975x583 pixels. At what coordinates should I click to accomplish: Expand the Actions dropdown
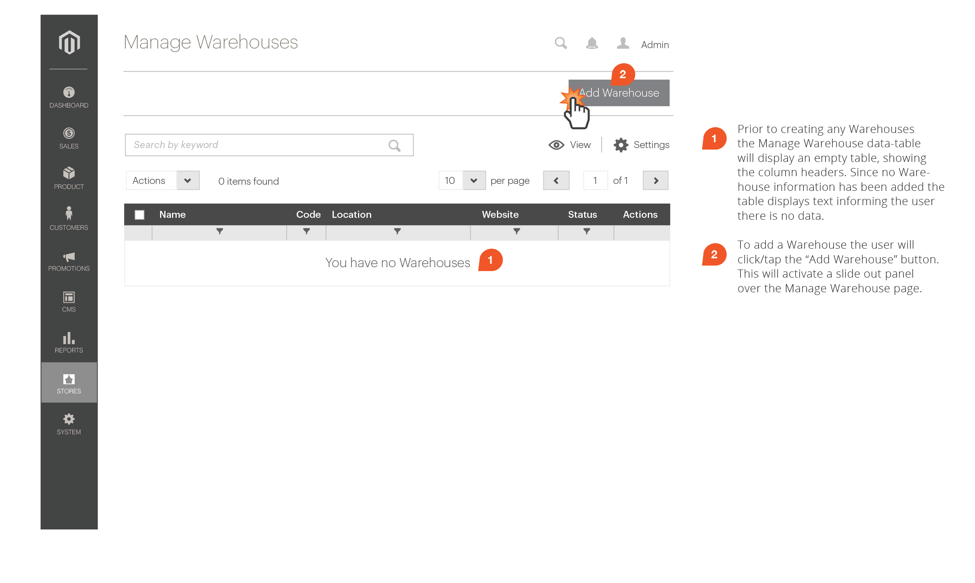point(187,181)
